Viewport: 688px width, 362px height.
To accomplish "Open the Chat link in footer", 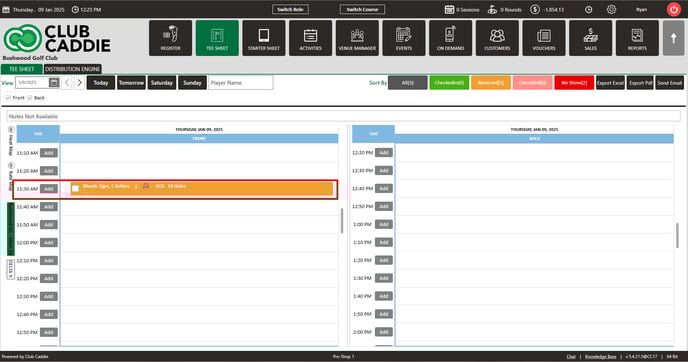I will pyautogui.click(x=571, y=357).
